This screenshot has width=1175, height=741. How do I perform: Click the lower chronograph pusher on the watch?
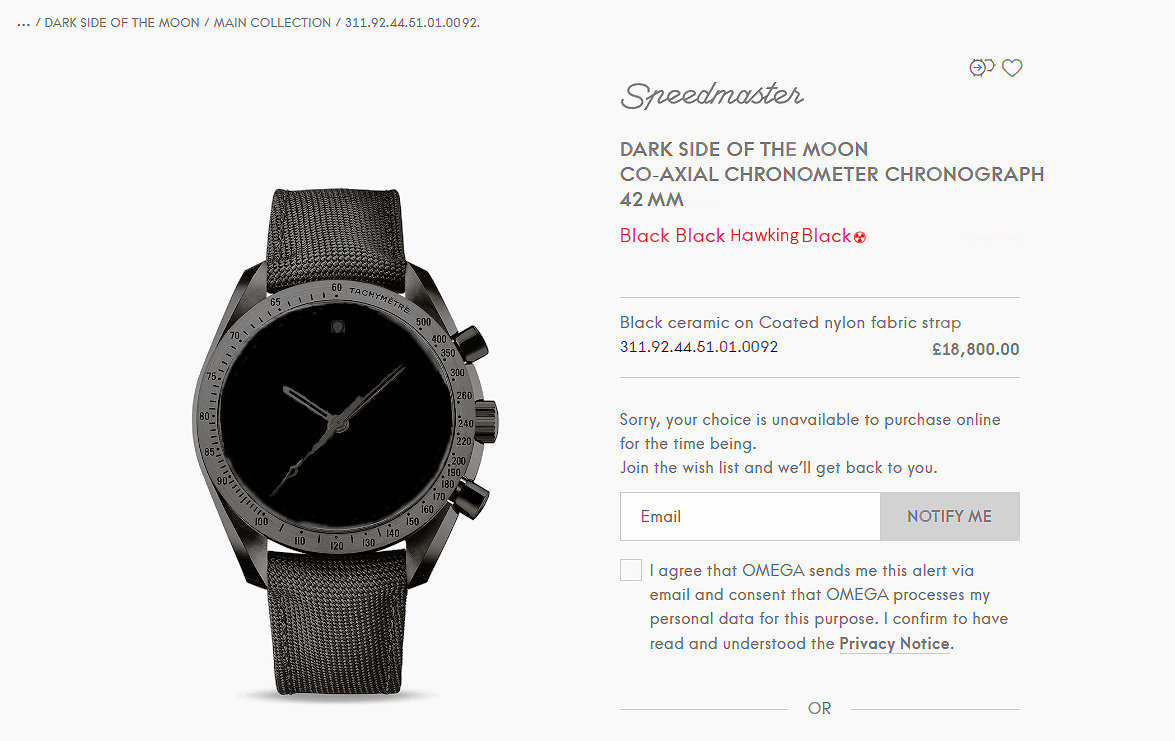click(x=470, y=499)
